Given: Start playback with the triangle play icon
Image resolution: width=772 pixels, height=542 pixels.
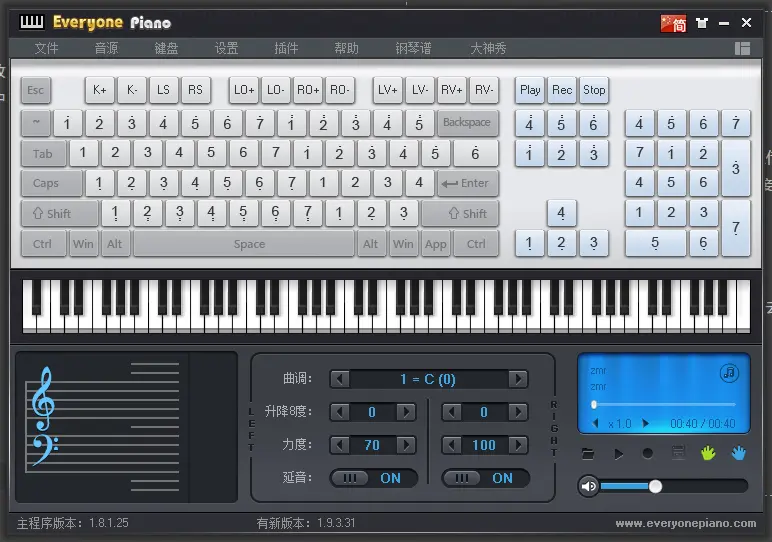Looking at the screenshot, I should [x=618, y=453].
